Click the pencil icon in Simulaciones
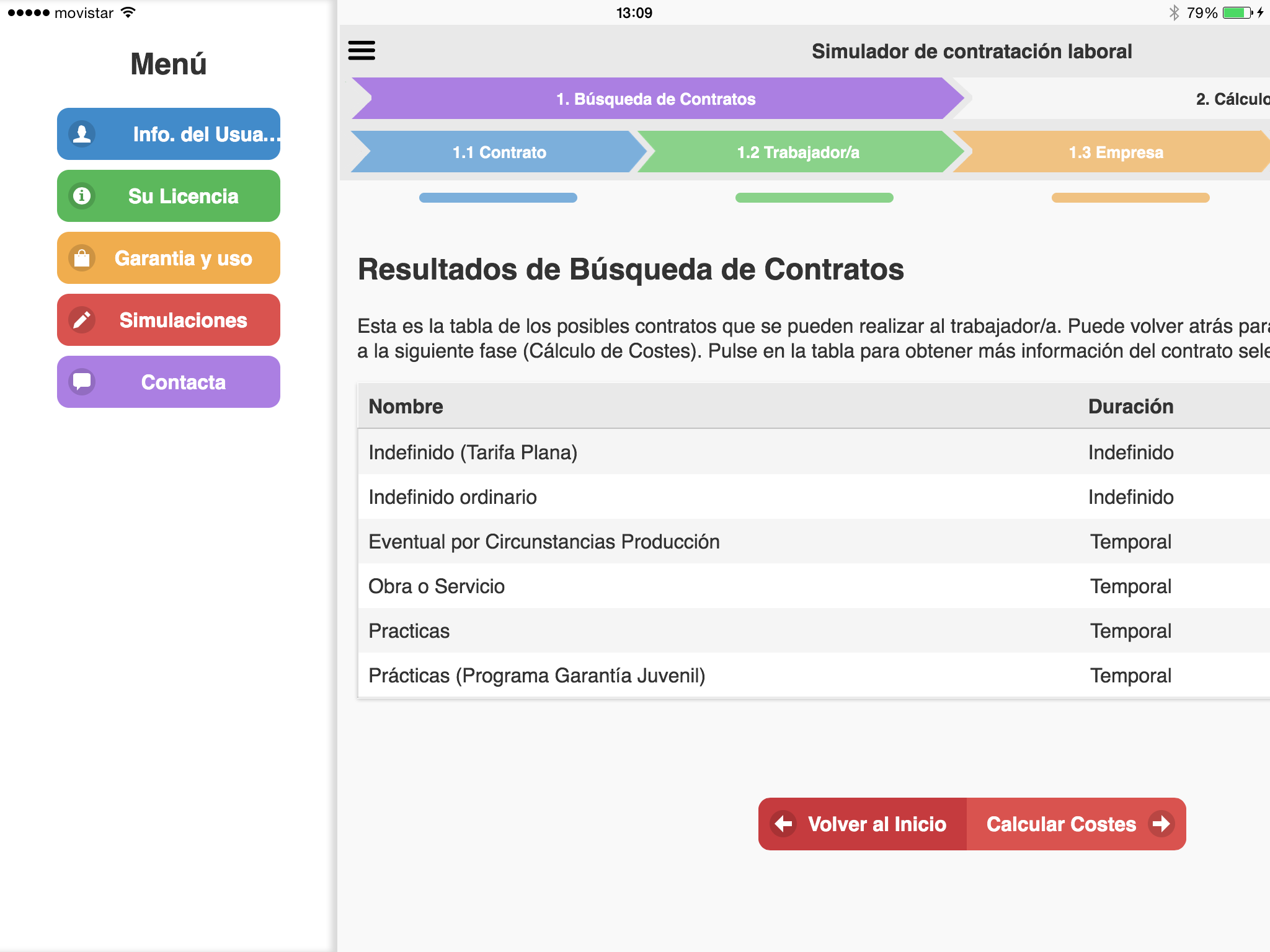Viewport: 1270px width, 952px height. 82,320
